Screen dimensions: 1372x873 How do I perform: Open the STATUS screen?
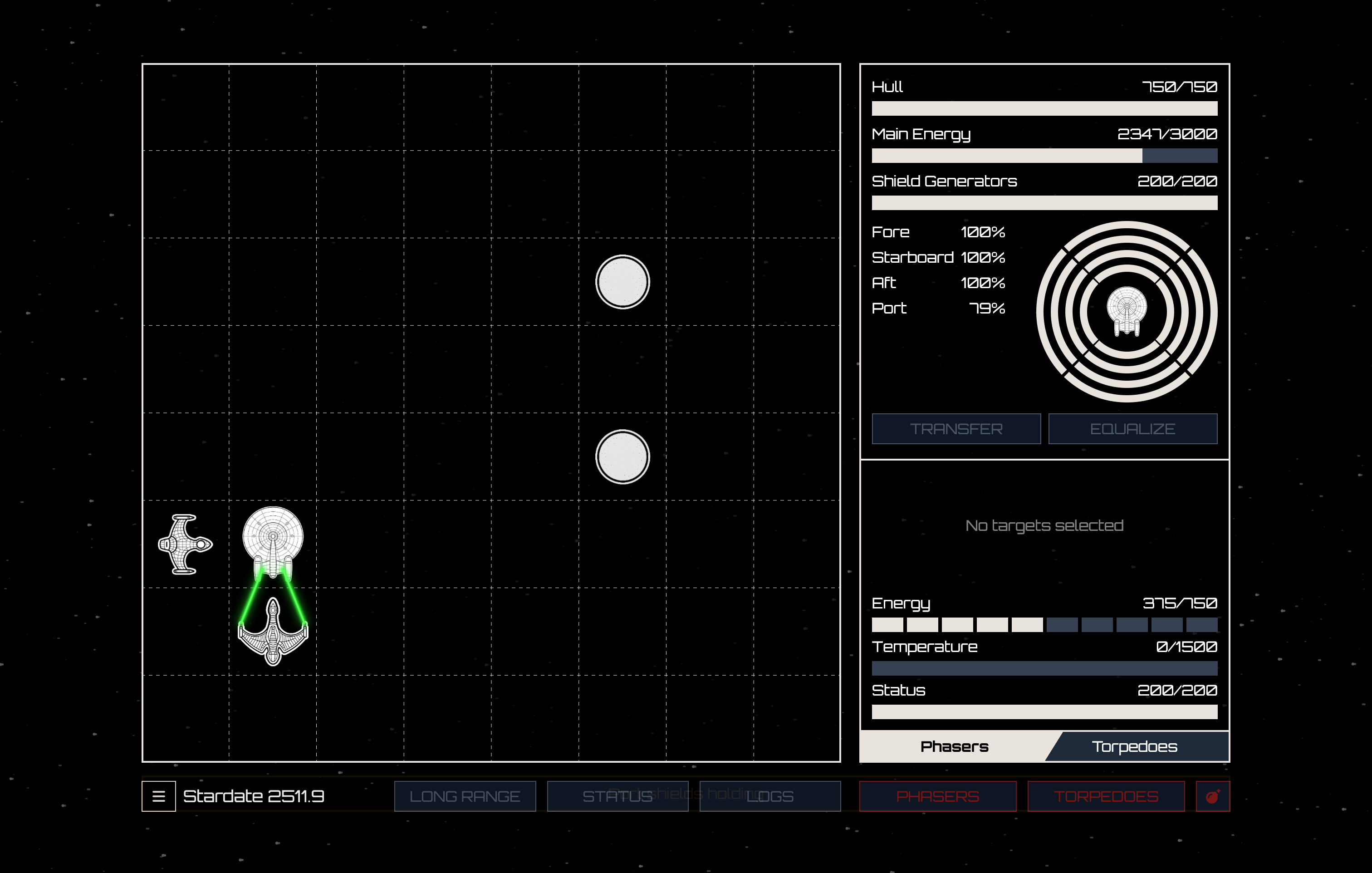point(617,796)
